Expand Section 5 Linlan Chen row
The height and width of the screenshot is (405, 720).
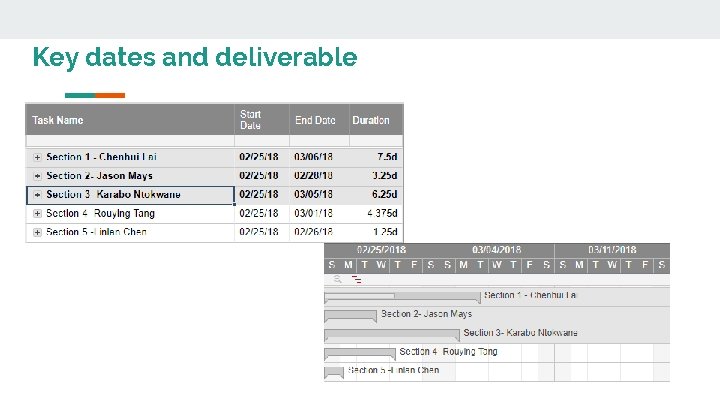(37, 232)
